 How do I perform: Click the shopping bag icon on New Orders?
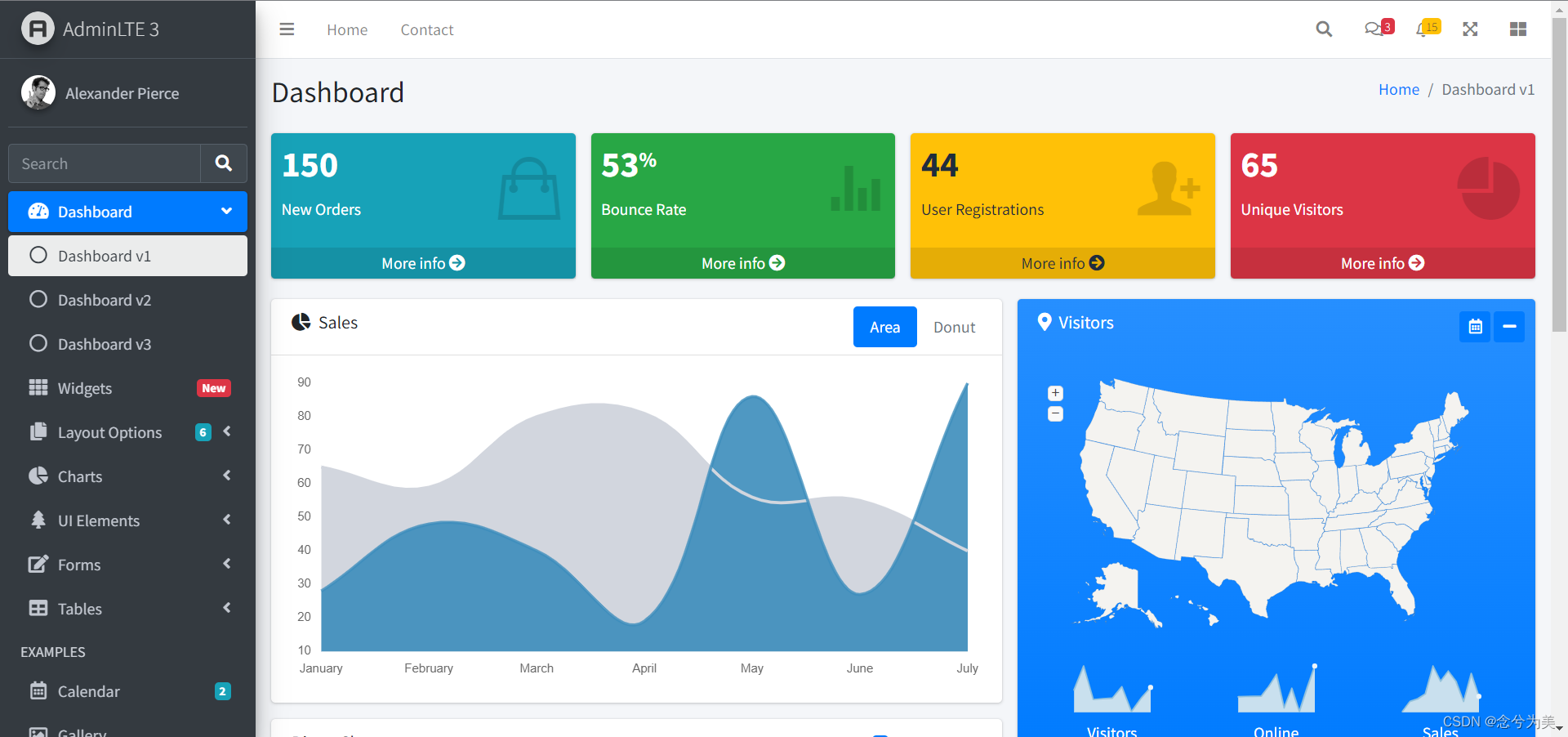[529, 189]
